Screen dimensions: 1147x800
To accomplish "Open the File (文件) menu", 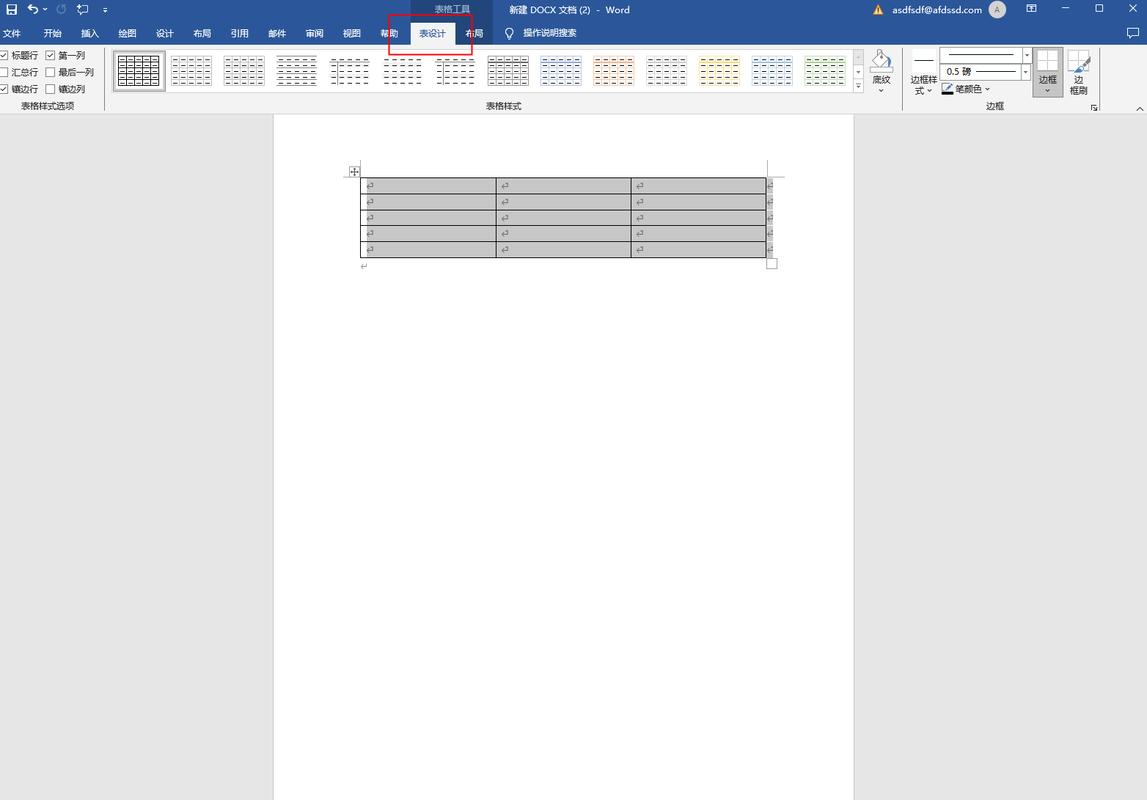I will [x=12, y=33].
